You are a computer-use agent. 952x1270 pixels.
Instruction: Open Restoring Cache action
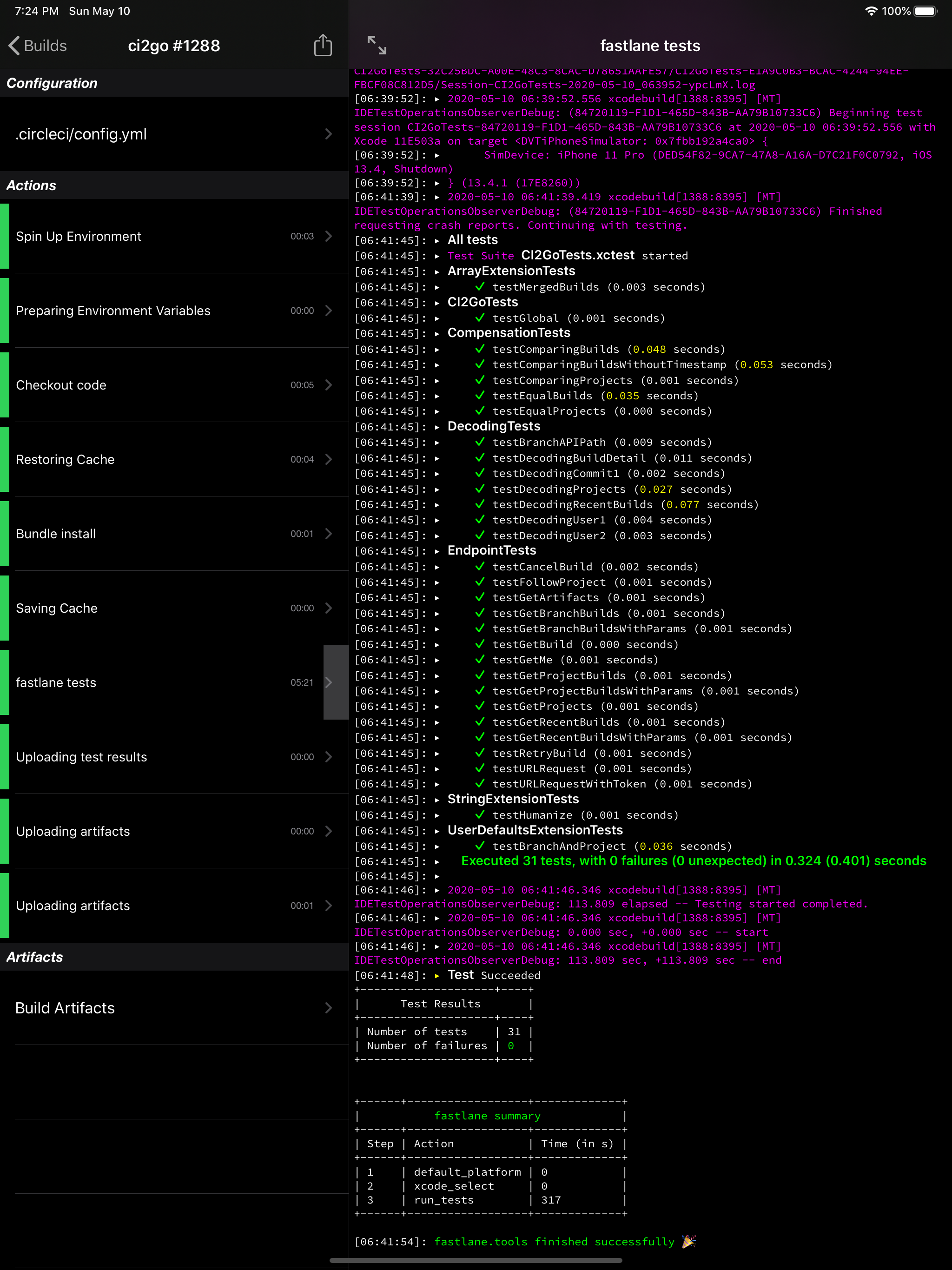coord(174,459)
